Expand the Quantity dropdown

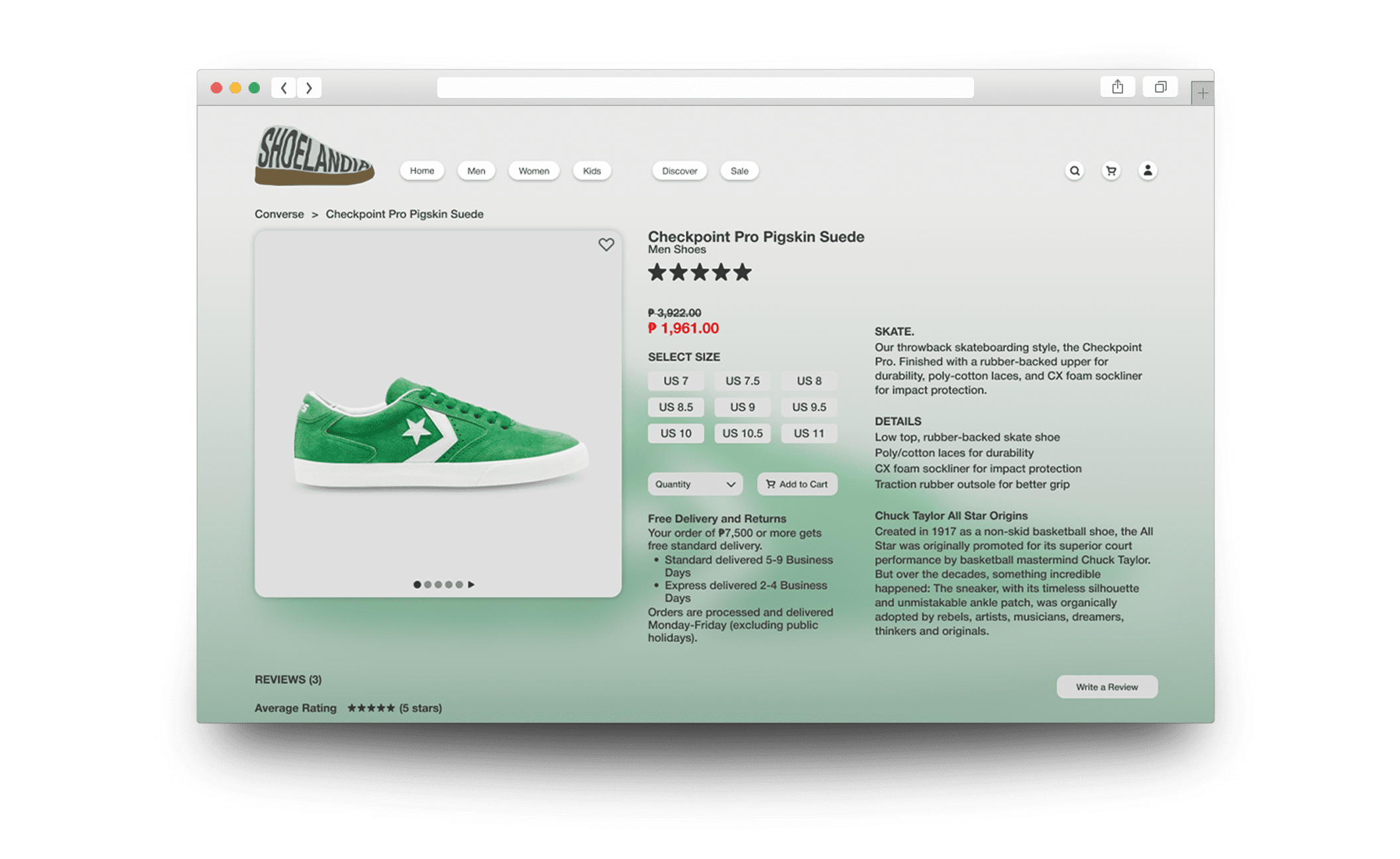tap(694, 484)
